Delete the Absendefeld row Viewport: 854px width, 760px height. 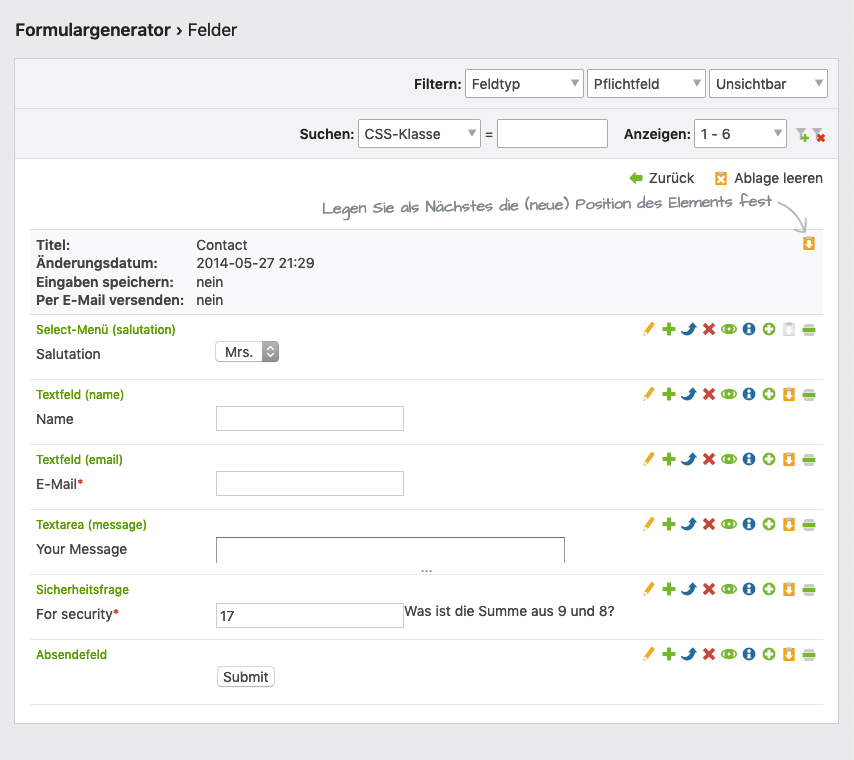pos(709,654)
